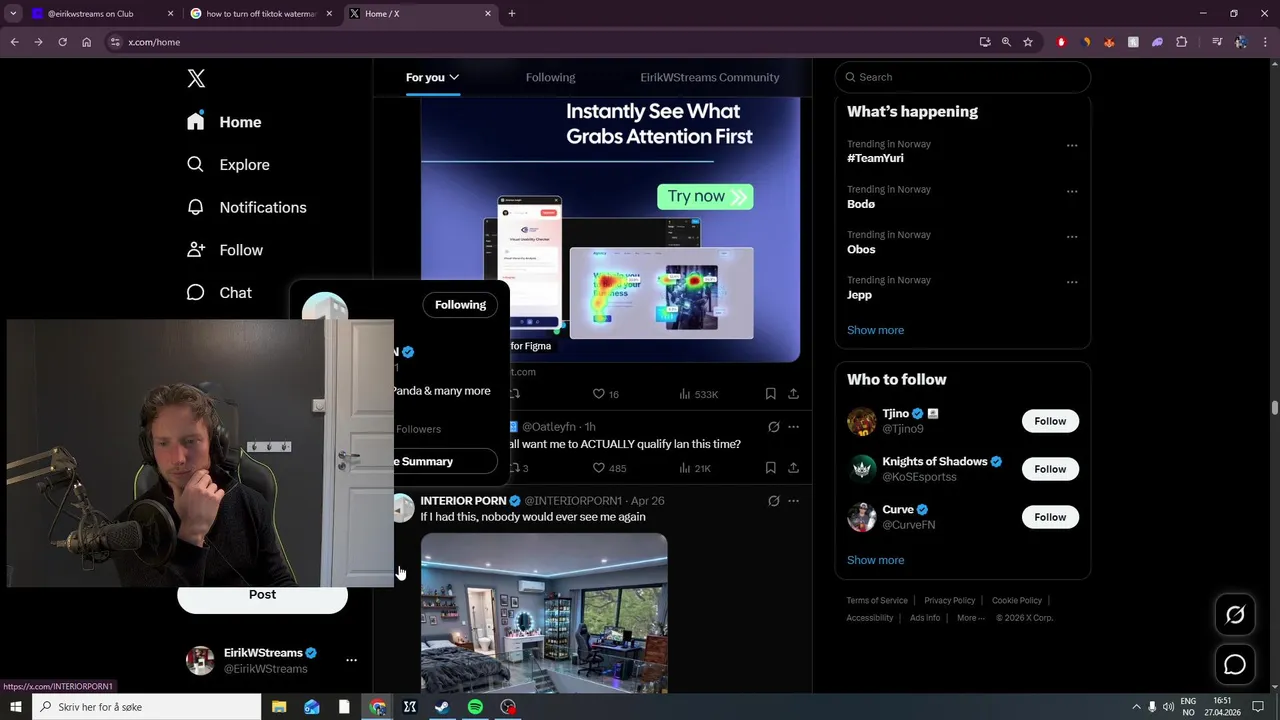
Task: Click the Windows taskbar search box
Action: tap(146, 707)
